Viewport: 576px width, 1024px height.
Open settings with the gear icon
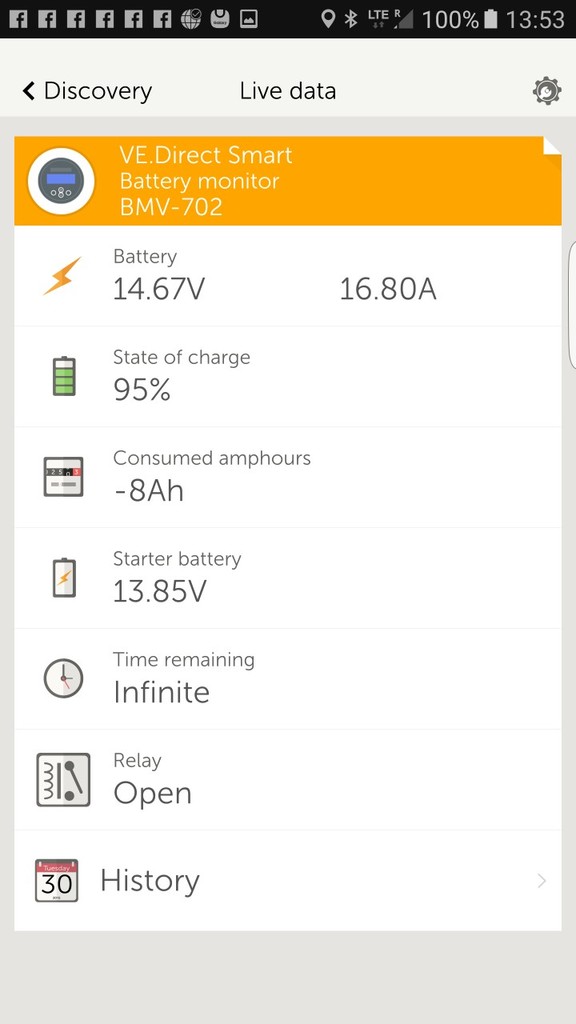pos(547,91)
